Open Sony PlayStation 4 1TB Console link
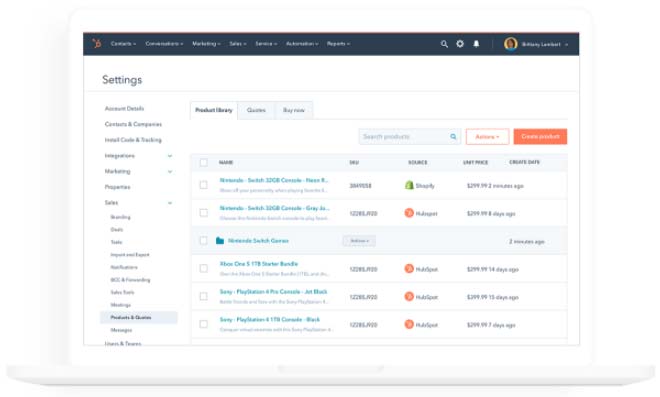 tap(269, 320)
